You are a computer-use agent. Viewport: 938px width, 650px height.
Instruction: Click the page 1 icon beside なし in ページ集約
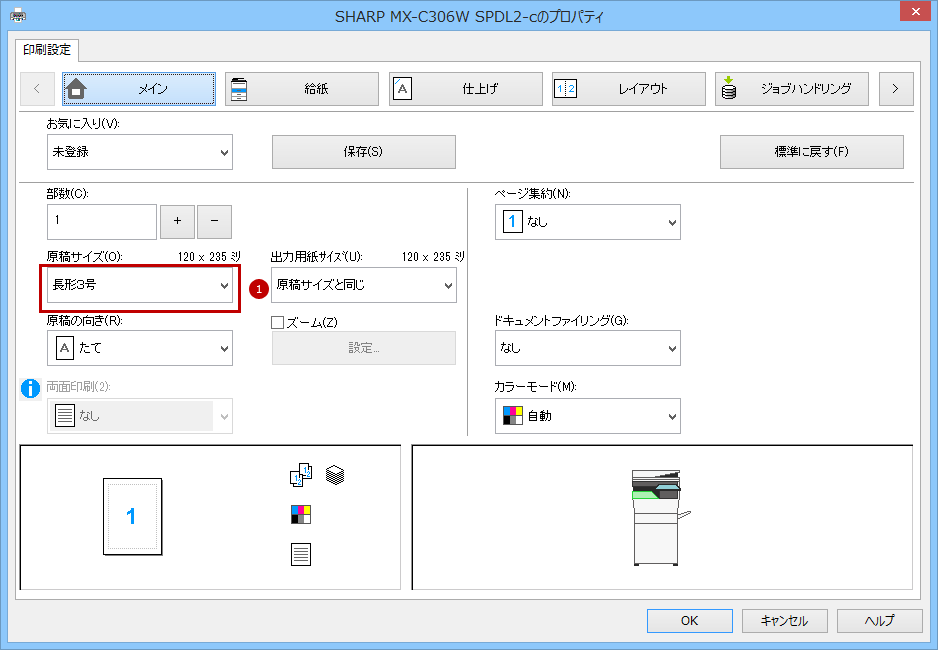coord(513,222)
